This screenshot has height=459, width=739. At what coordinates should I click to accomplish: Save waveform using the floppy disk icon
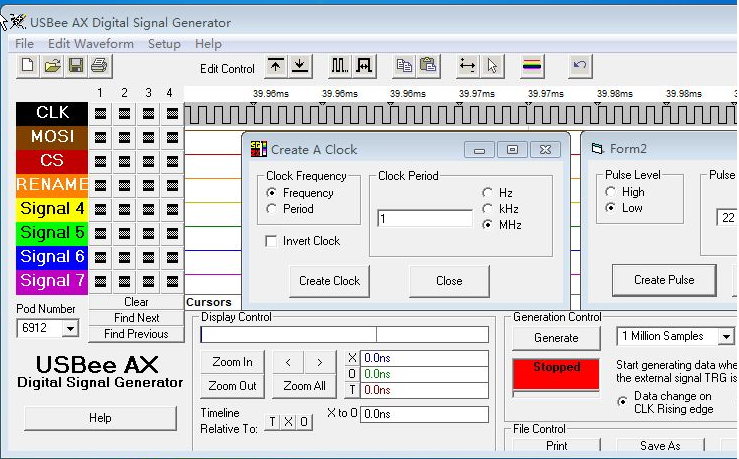tap(75, 65)
